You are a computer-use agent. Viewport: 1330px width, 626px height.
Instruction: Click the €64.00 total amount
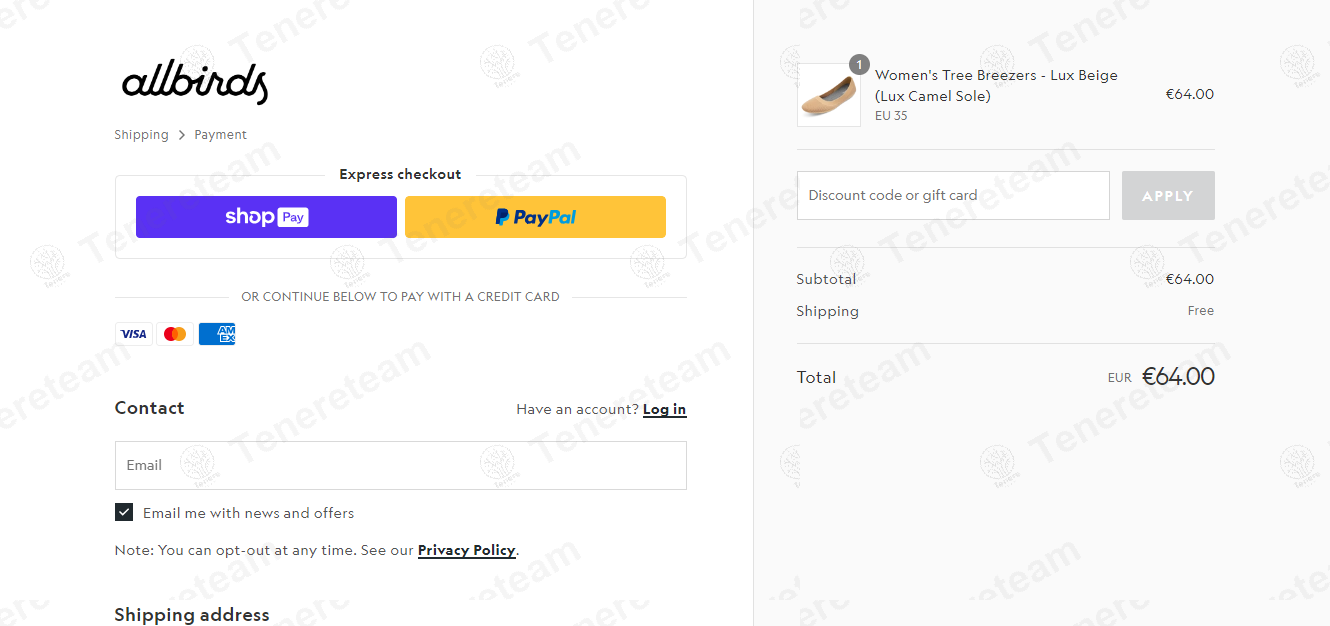coord(1178,377)
